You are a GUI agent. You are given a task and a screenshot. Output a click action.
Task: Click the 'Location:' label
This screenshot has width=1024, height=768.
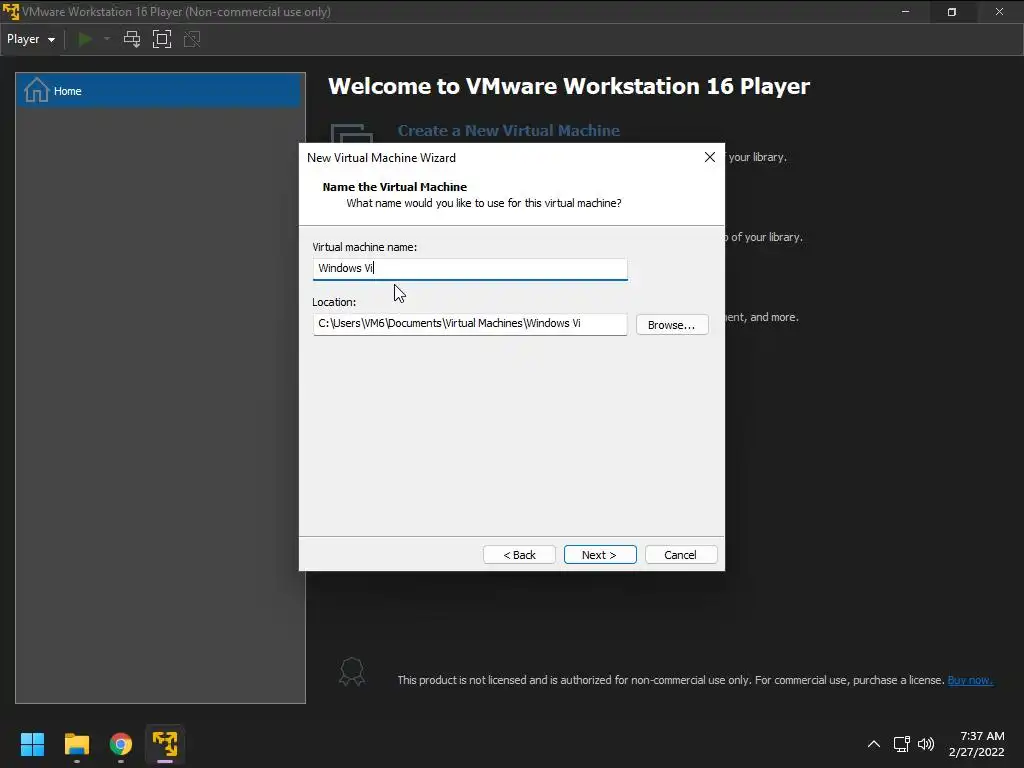pos(334,302)
